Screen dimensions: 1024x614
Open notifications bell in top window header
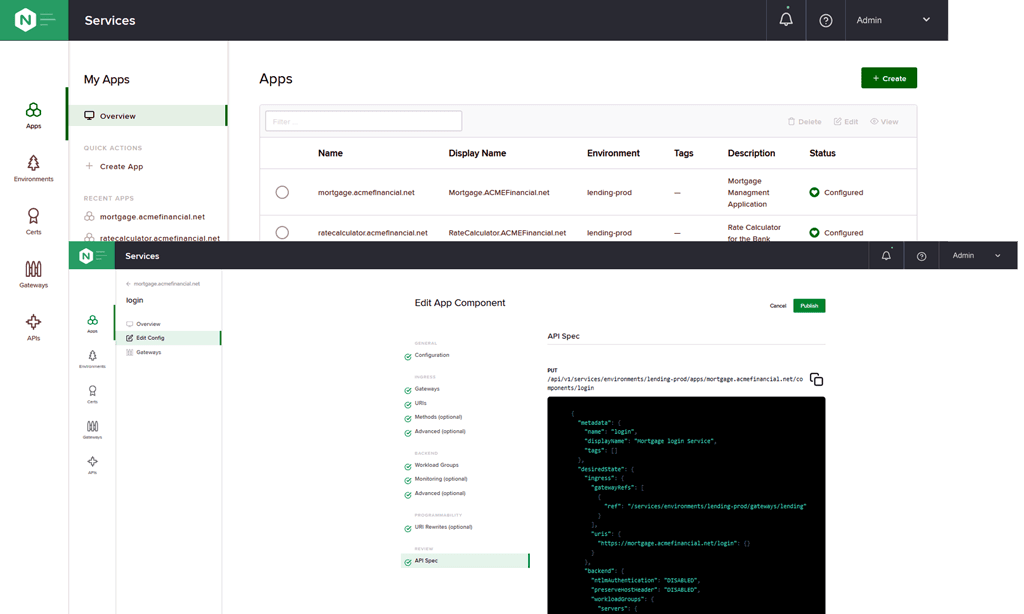(x=786, y=20)
